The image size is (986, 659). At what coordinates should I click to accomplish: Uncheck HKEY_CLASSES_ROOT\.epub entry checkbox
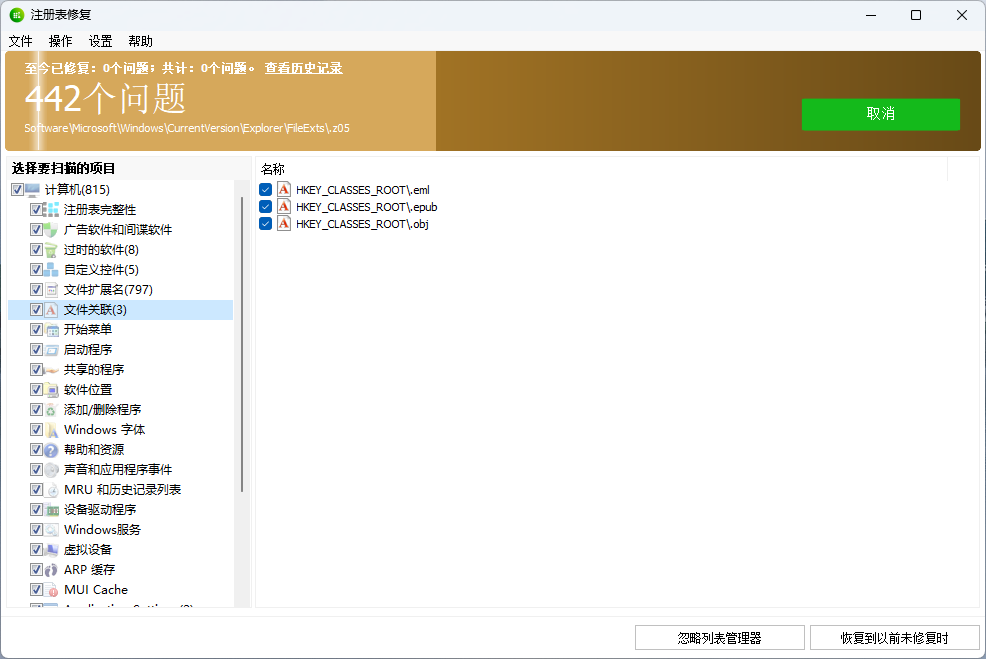[x=265, y=206]
